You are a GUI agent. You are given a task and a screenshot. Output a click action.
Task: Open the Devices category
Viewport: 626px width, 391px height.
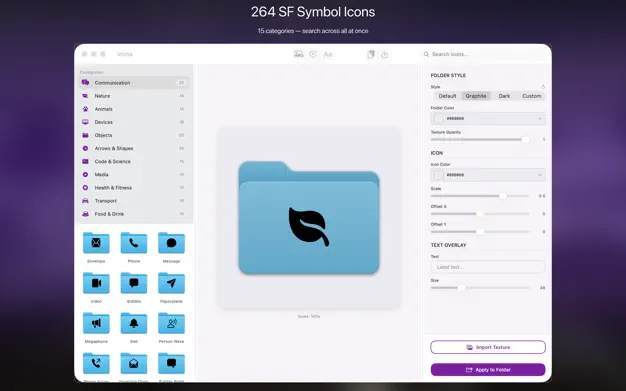point(134,122)
